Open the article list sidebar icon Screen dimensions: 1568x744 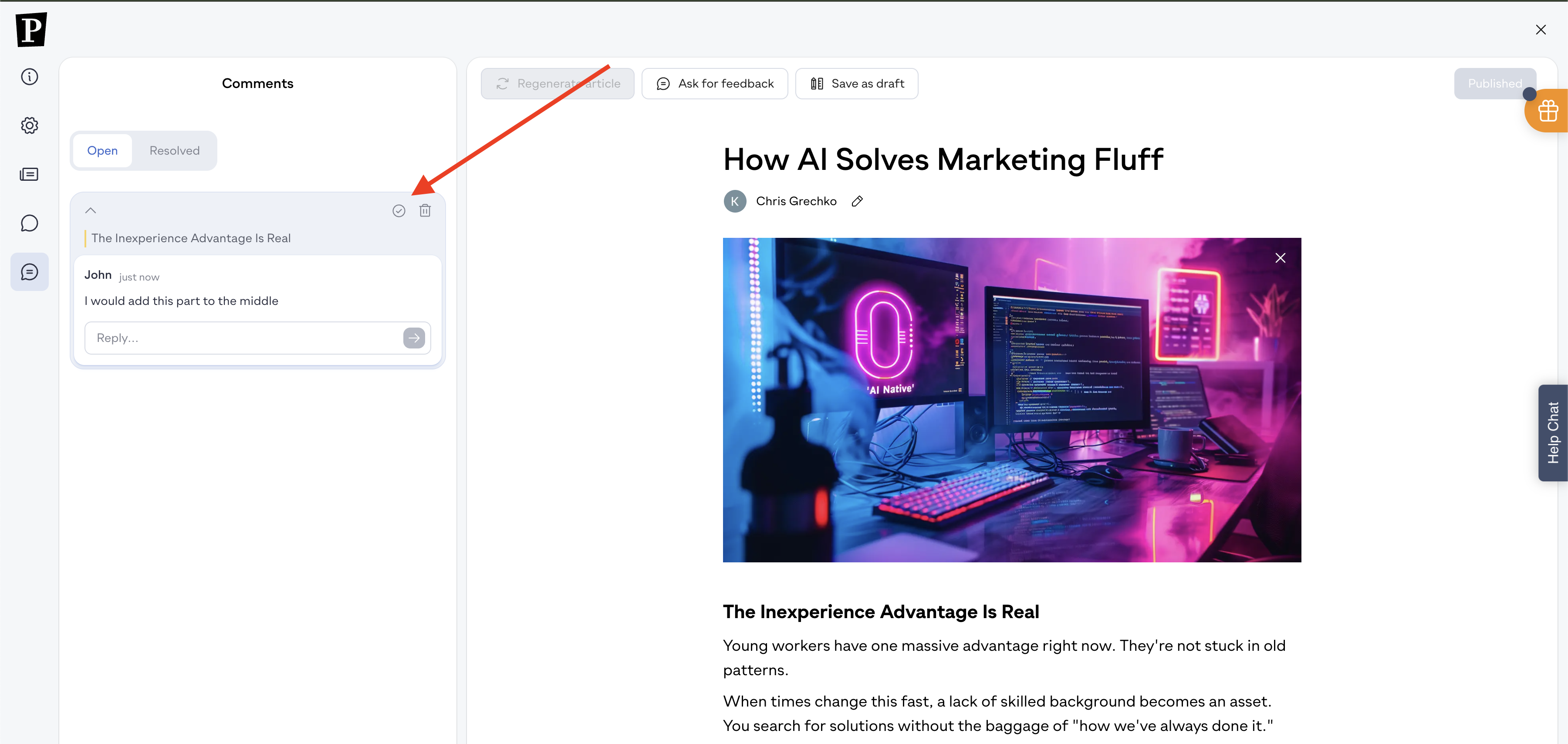point(29,175)
